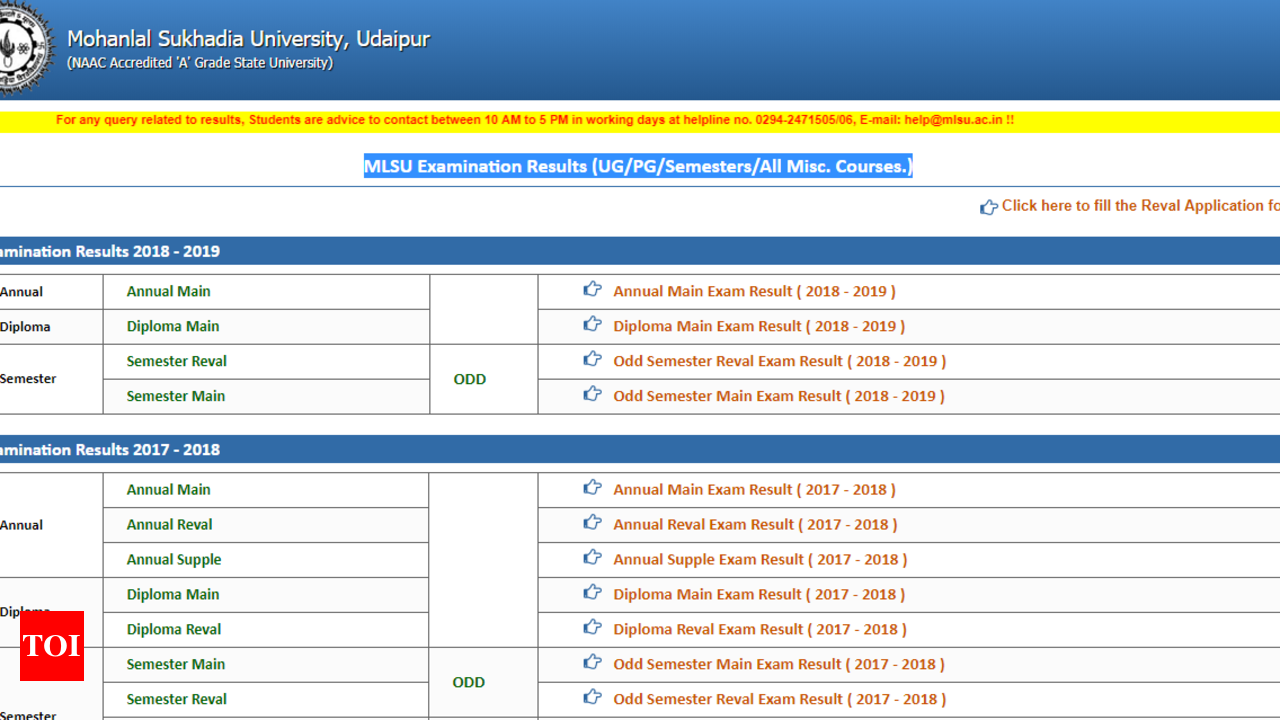Click the yellow helpline notice banner
The image size is (1280, 720).
(640, 120)
